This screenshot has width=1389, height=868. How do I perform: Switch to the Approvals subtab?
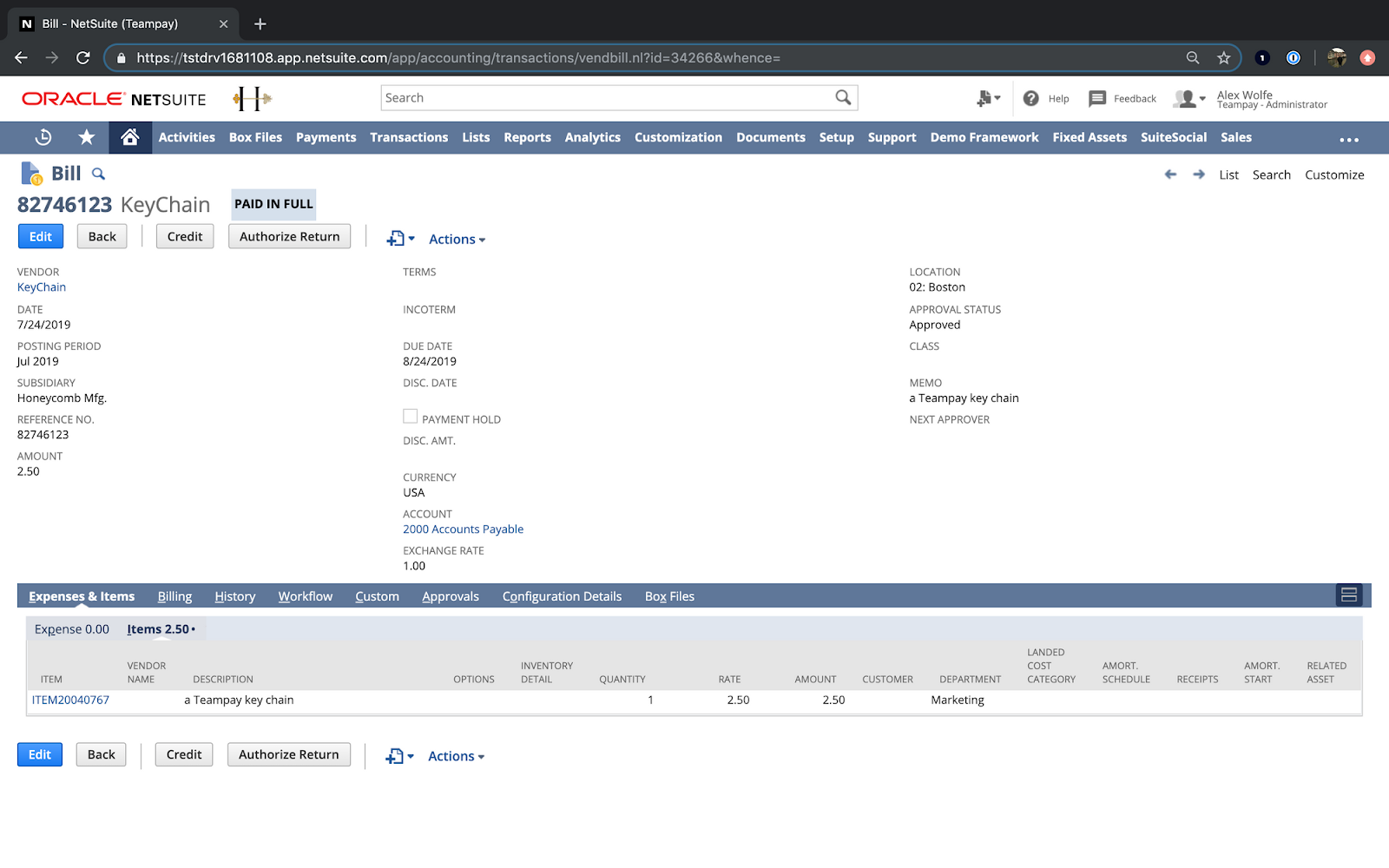coord(451,596)
